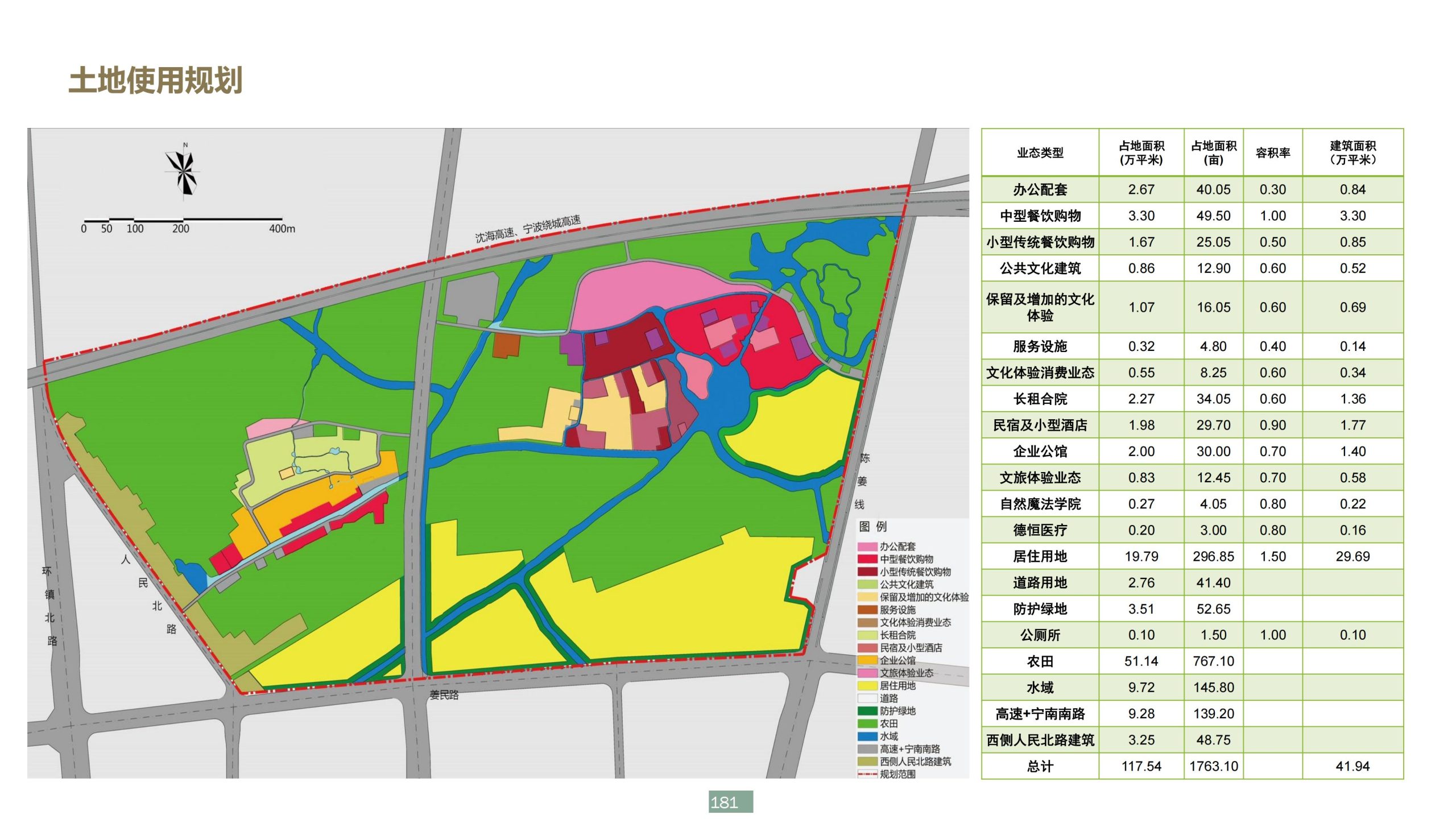Click the 企业公馆 orange legend swatch
Viewport: 1456px width, 819px height.
867,660
